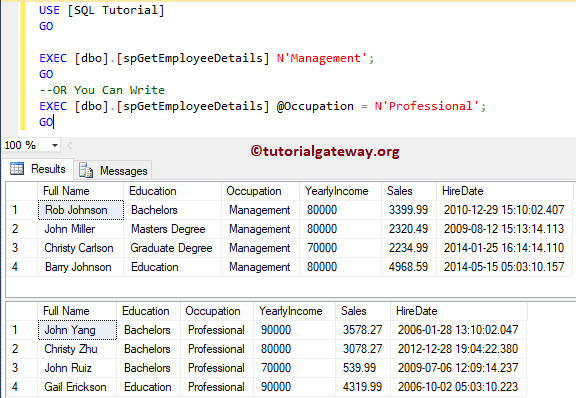Select the John Miller cell
Screen dimensions: 576x398
[80, 229]
